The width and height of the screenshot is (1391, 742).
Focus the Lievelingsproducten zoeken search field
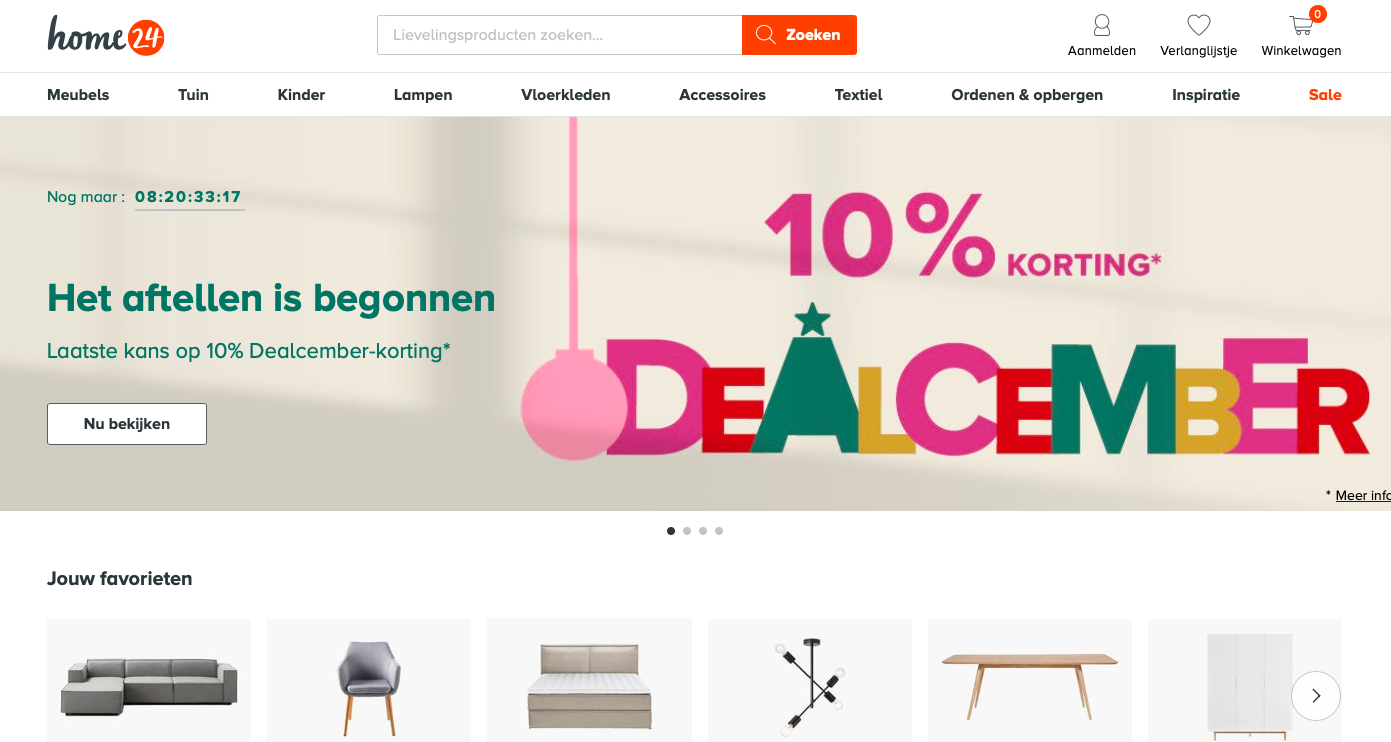coord(560,35)
